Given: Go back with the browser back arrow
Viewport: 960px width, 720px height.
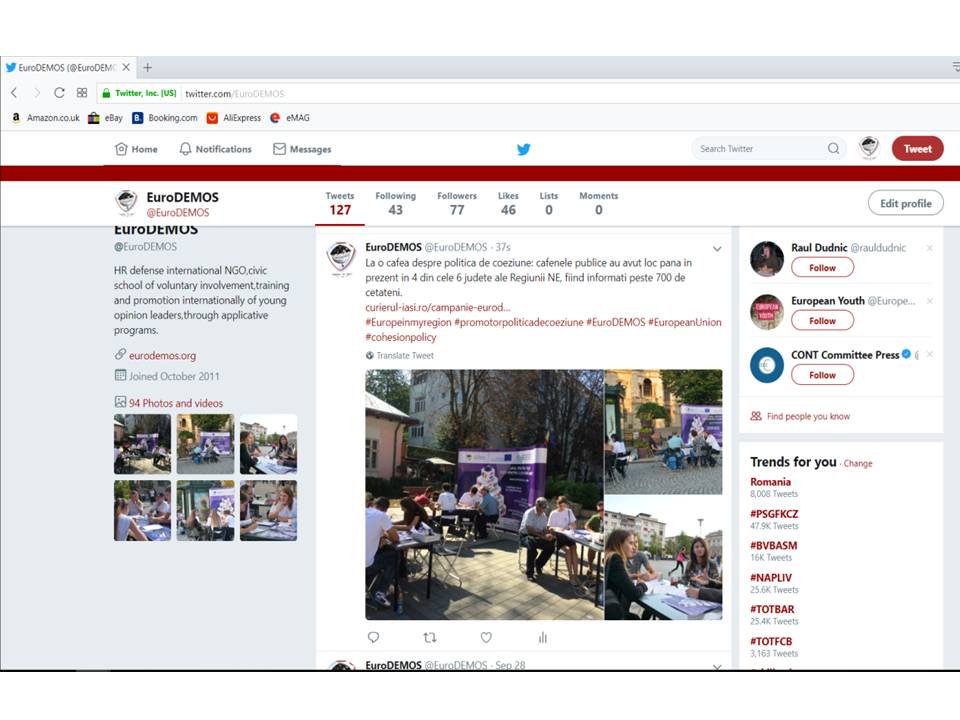Looking at the screenshot, I should [14, 93].
